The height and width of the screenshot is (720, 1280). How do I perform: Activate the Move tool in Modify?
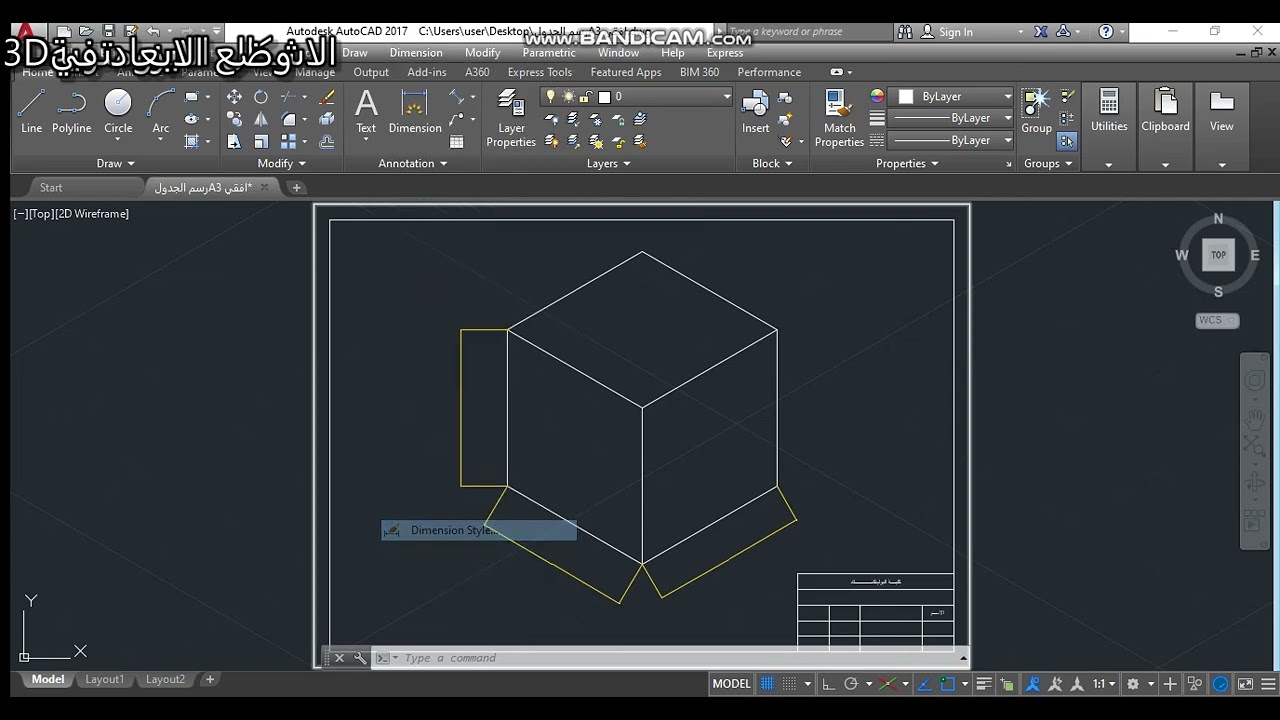[x=234, y=97]
